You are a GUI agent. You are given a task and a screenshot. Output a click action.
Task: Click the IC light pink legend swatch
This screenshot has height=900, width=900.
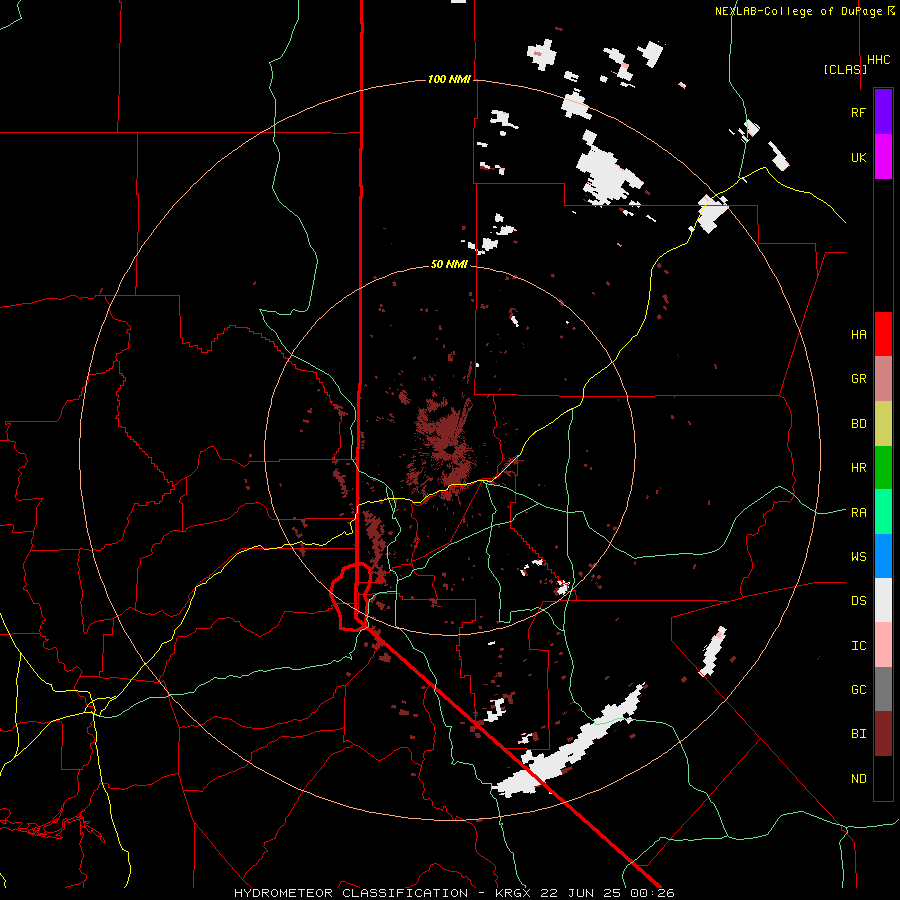coord(883,645)
